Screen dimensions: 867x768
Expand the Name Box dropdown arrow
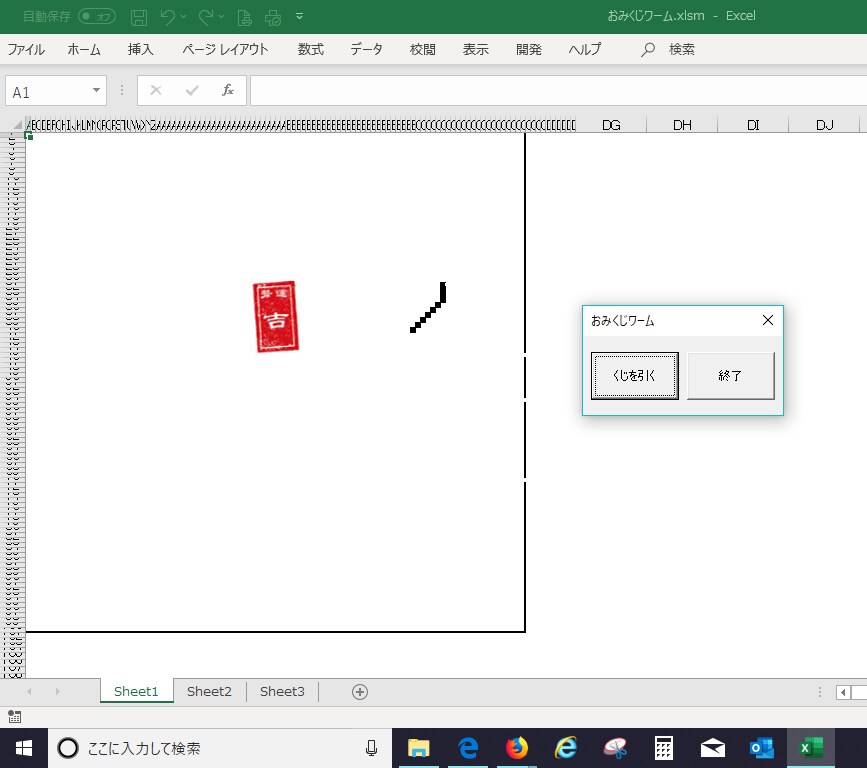[x=97, y=90]
